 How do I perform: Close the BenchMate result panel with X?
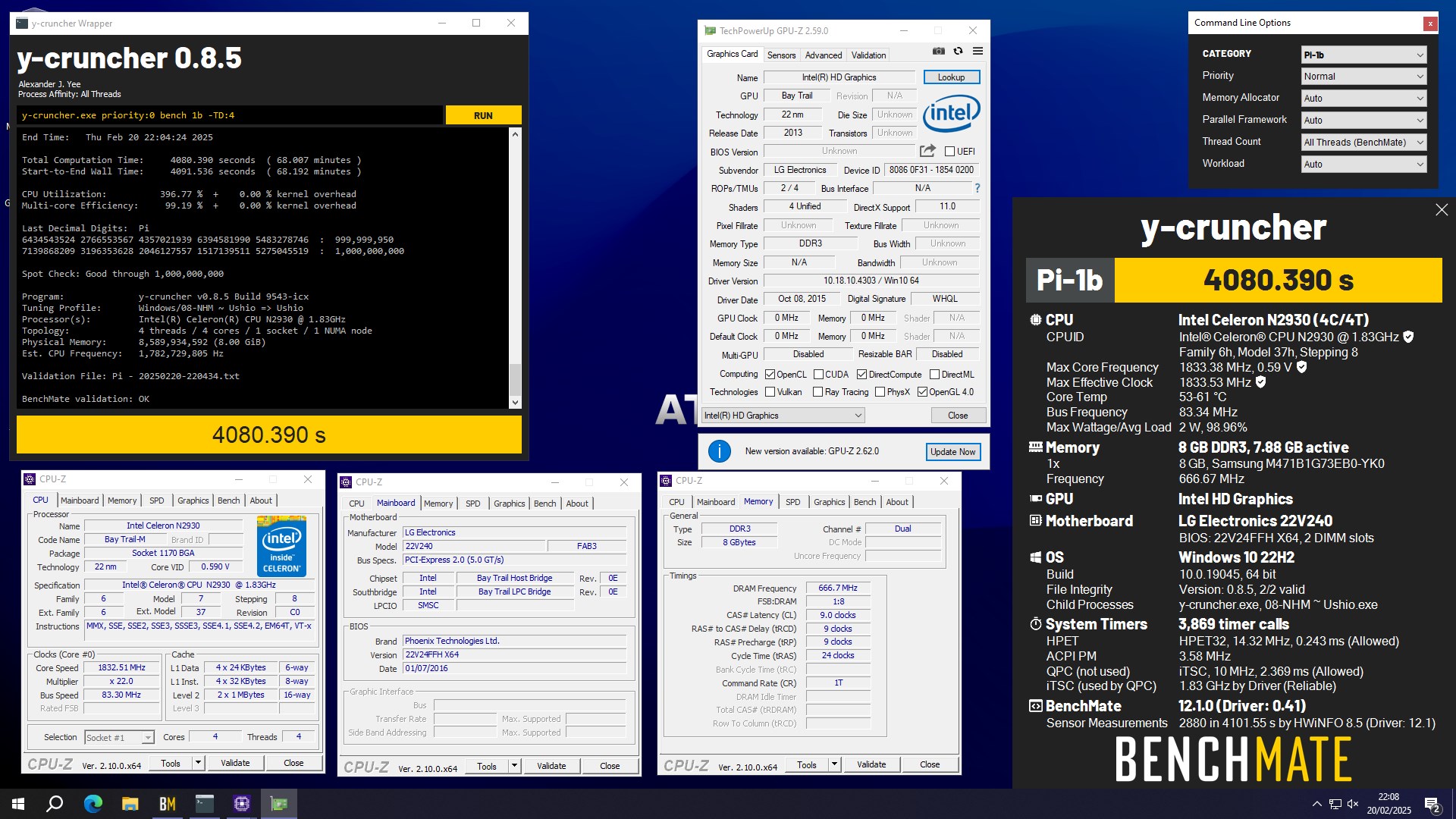point(1442,210)
